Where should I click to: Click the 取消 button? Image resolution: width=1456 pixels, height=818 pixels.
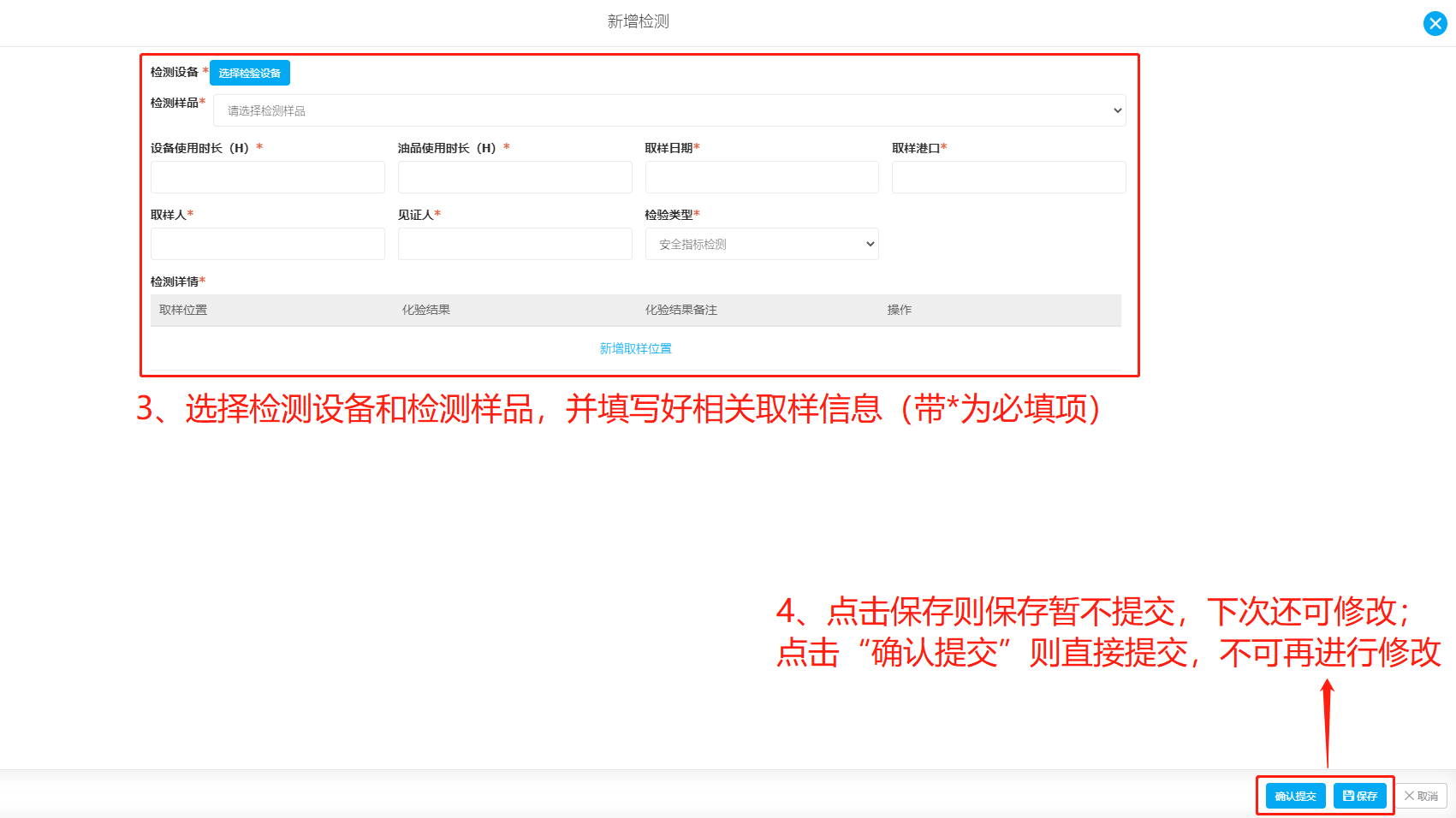pos(1422,796)
